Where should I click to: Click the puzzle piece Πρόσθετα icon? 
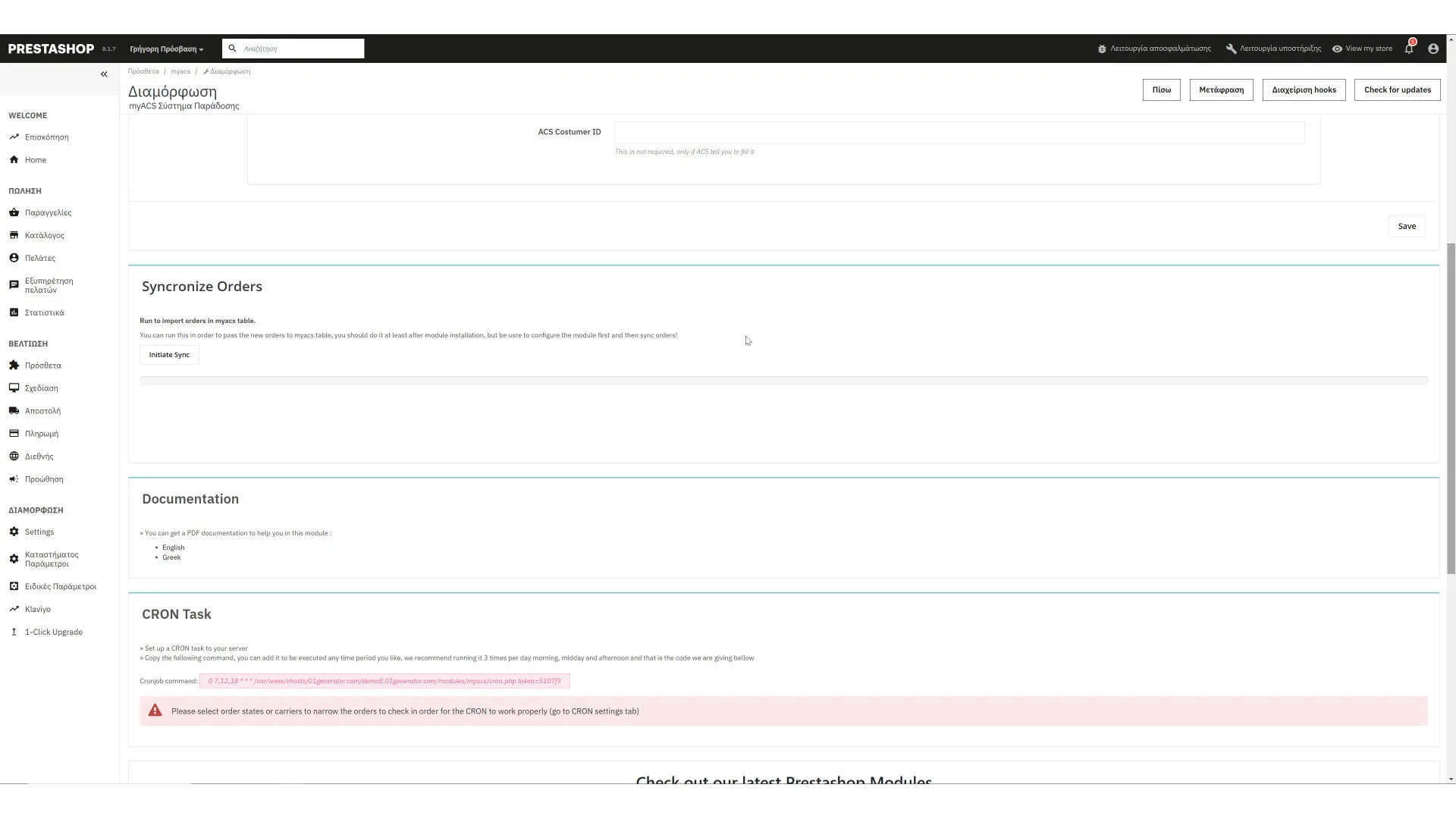pos(14,366)
